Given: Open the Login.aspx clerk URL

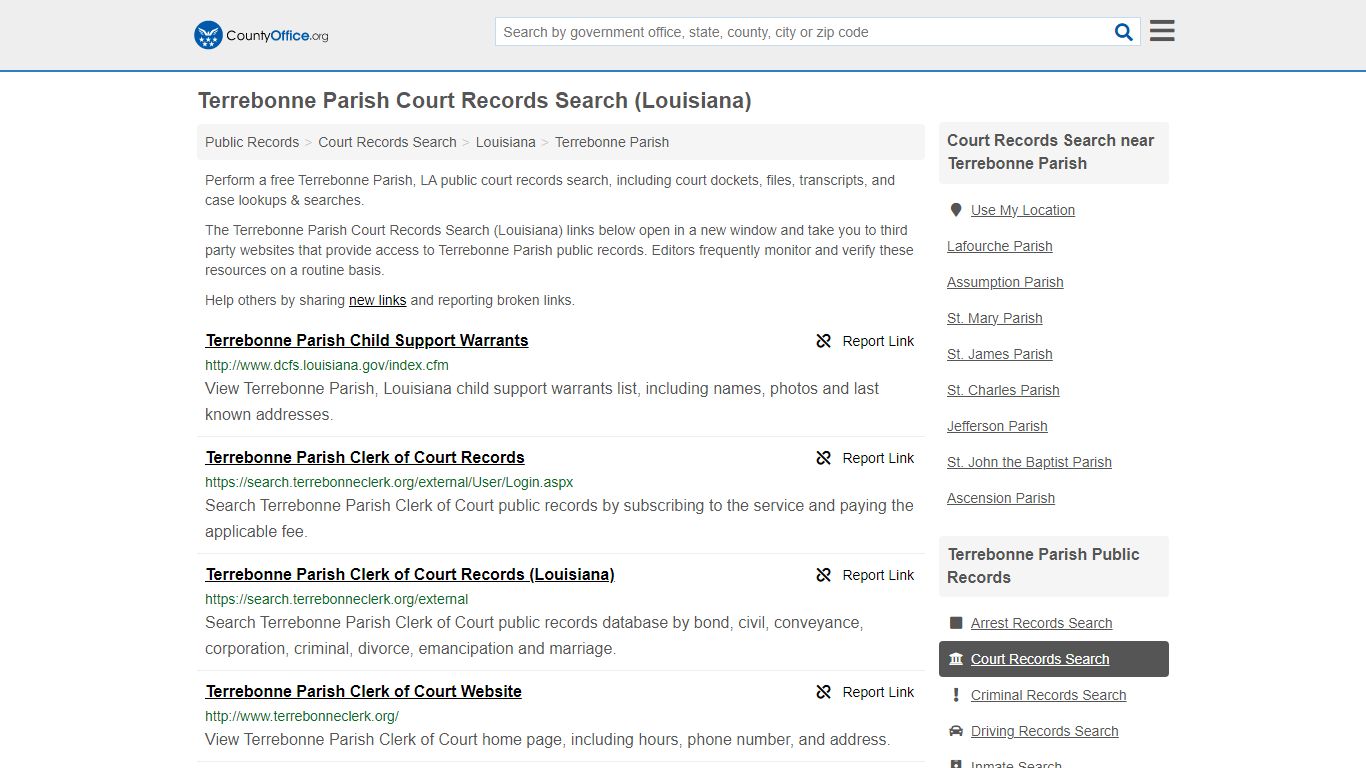Looking at the screenshot, I should click(x=389, y=482).
